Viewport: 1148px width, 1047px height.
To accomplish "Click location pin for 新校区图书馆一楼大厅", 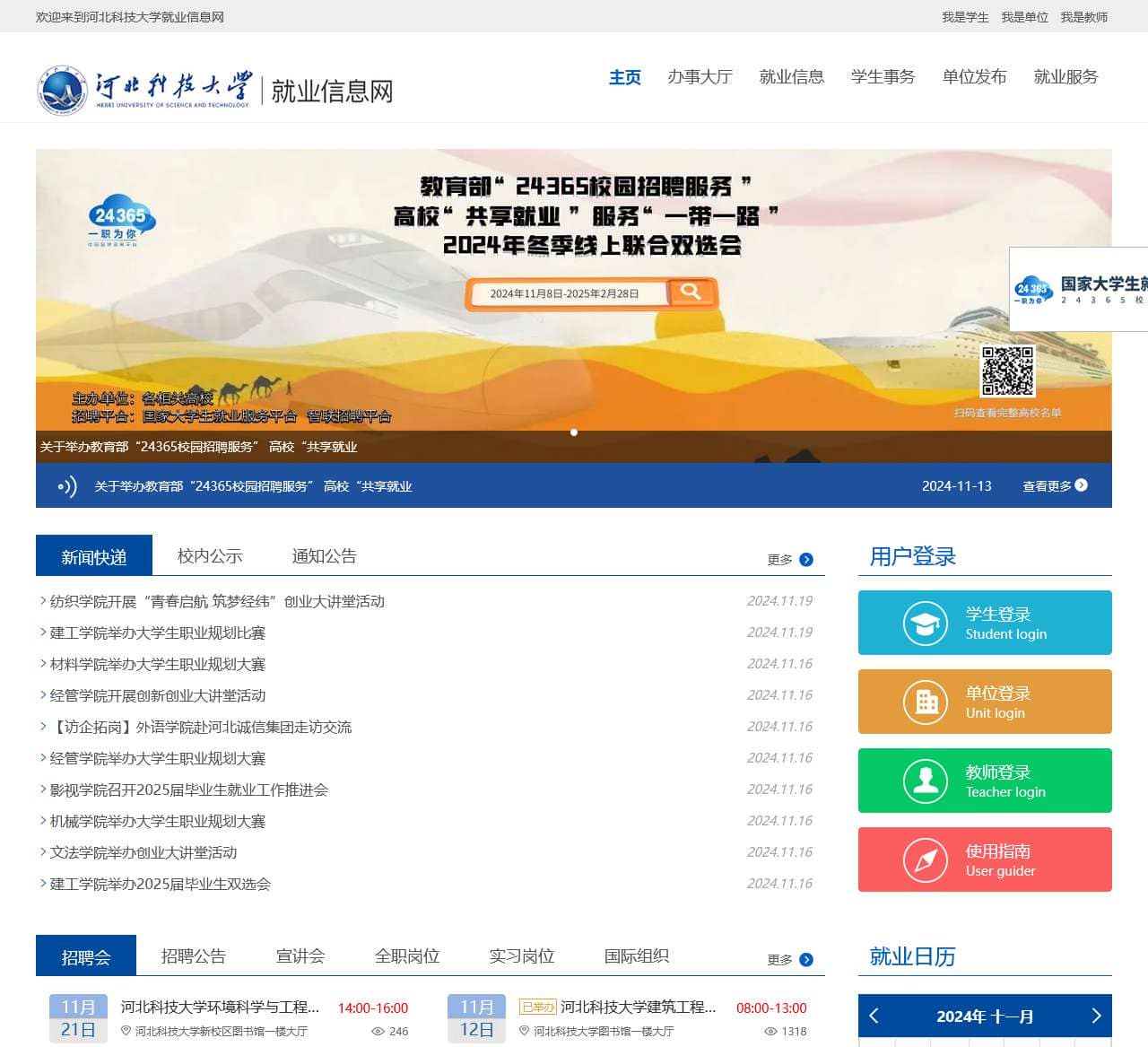I will click(x=126, y=1032).
